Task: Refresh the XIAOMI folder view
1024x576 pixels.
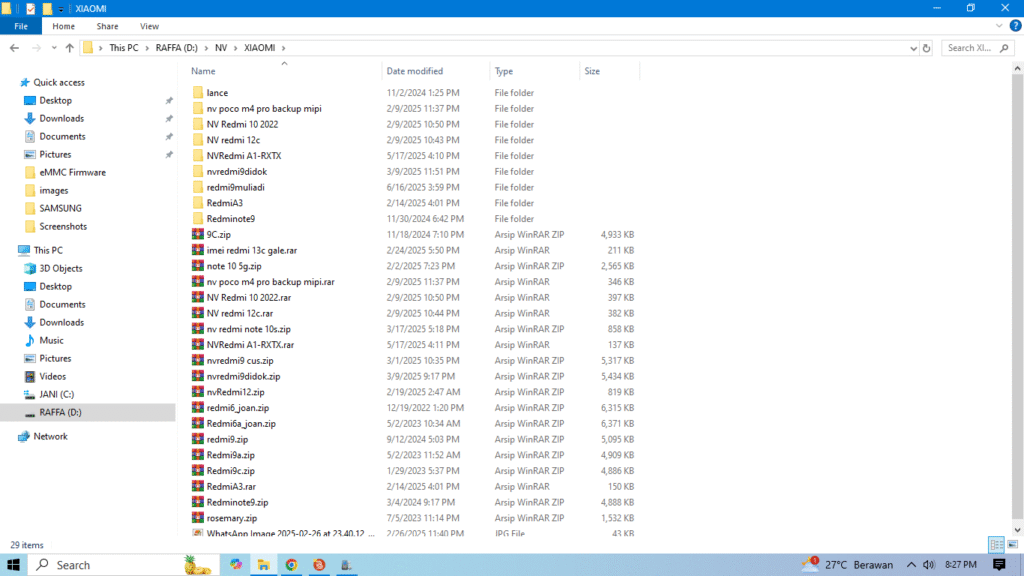Action: [926, 48]
